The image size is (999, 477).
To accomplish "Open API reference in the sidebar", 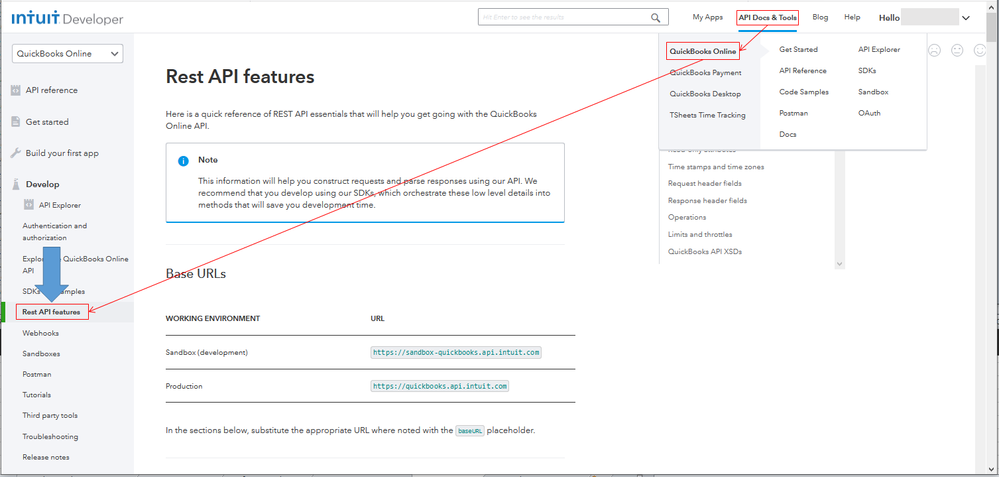I will pyautogui.click(x=52, y=90).
